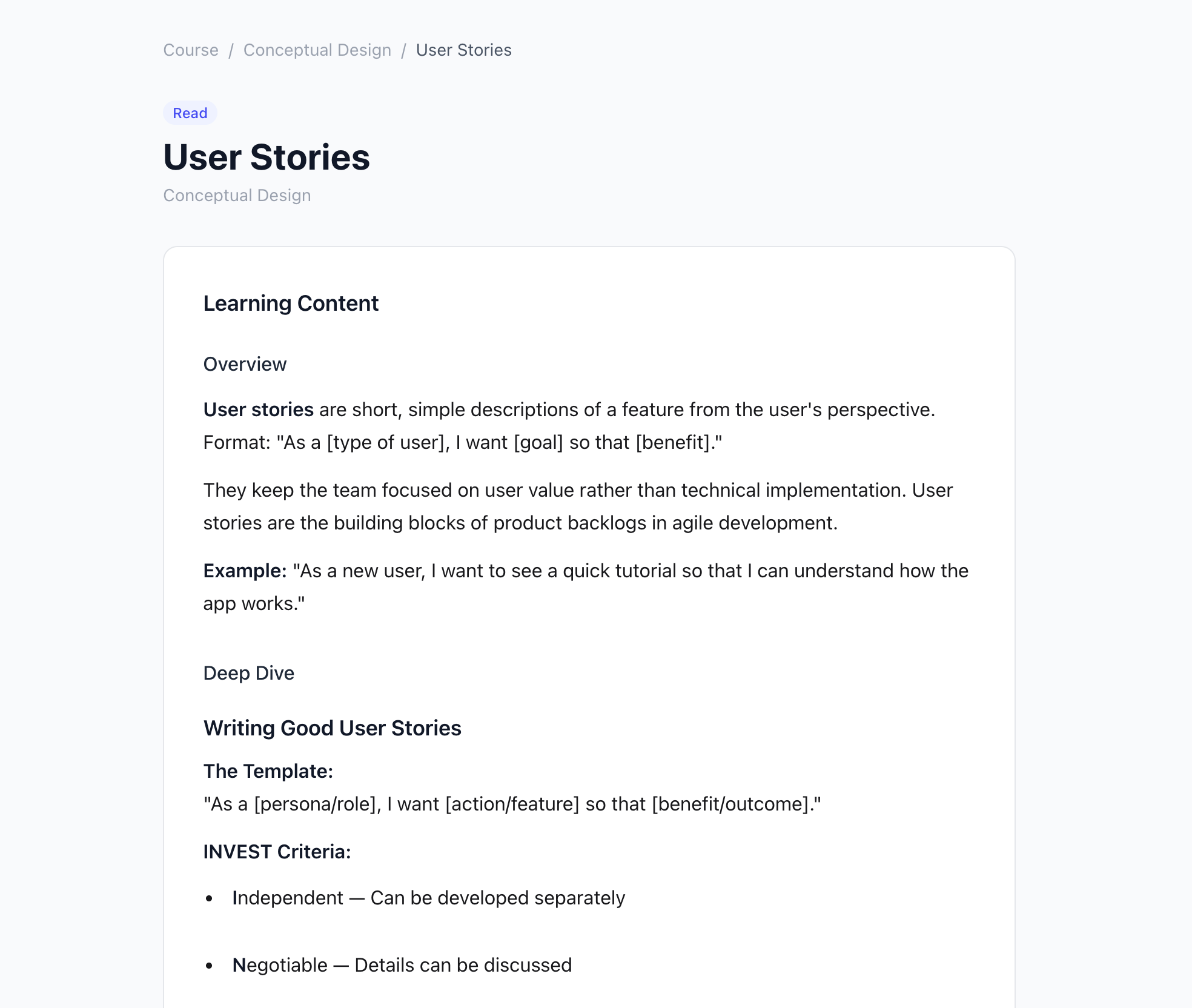Click the paragraph about product backlogs

[x=577, y=506]
